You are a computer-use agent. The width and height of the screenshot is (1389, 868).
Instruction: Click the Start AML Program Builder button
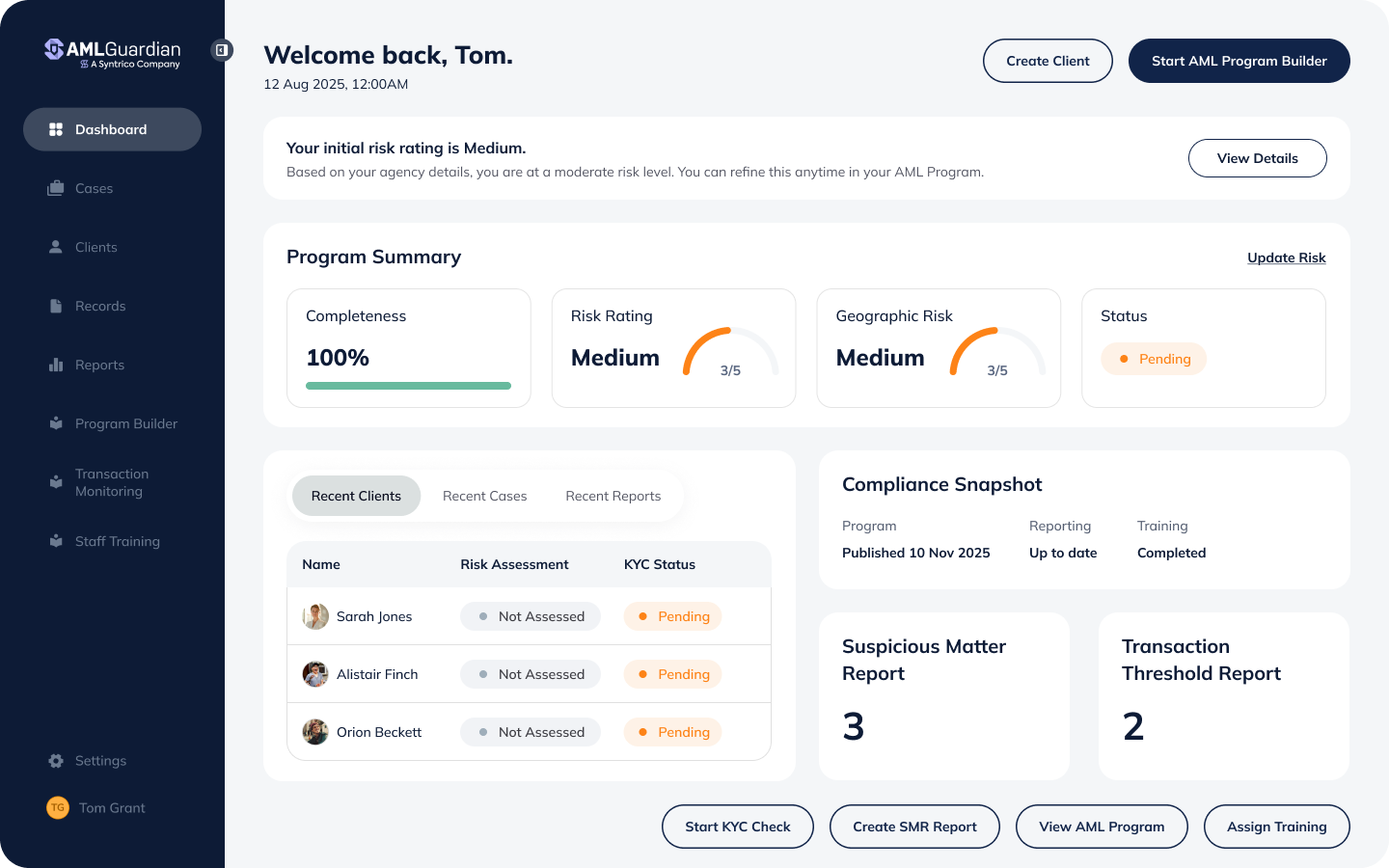pyautogui.click(x=1239, y=61)
